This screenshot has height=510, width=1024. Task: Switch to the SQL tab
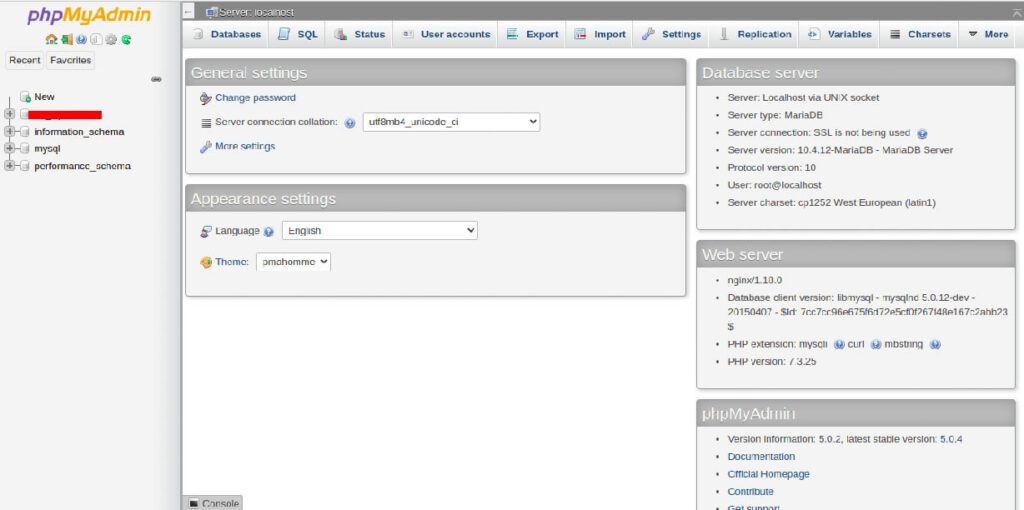298,34
